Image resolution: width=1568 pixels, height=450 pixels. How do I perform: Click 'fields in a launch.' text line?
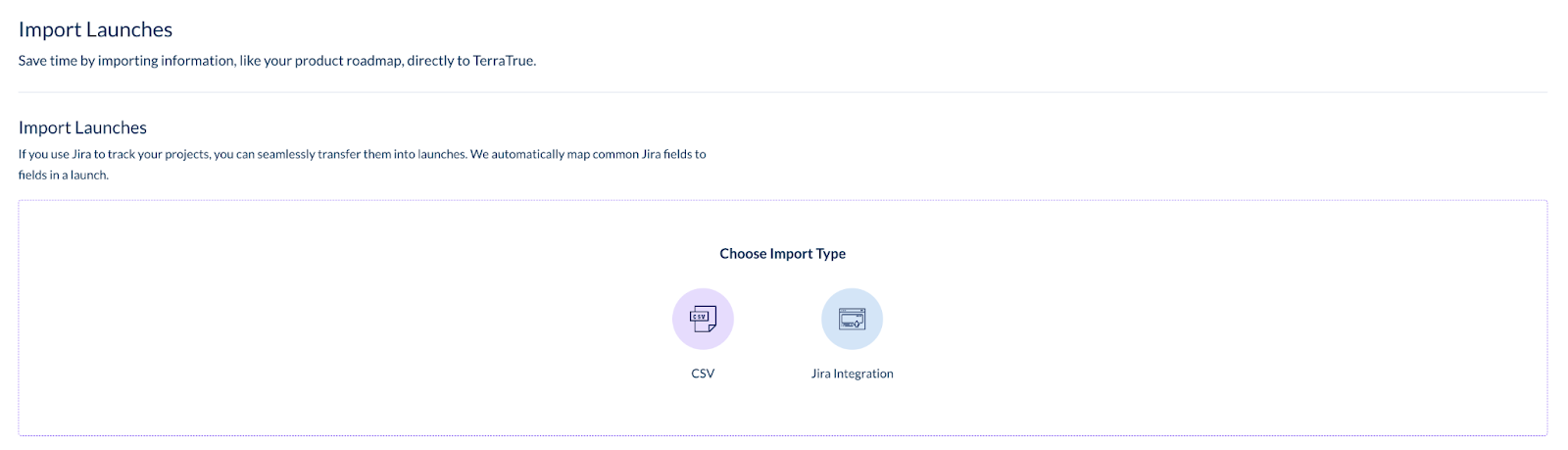64,175
